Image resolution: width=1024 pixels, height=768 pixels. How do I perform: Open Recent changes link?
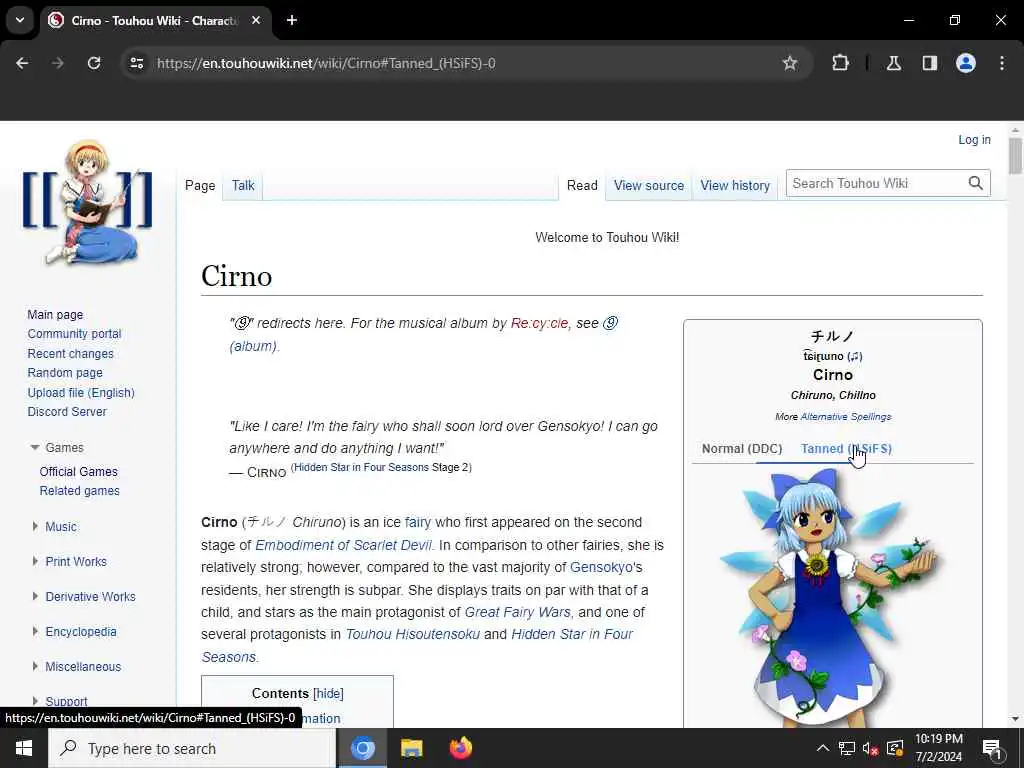71,354
